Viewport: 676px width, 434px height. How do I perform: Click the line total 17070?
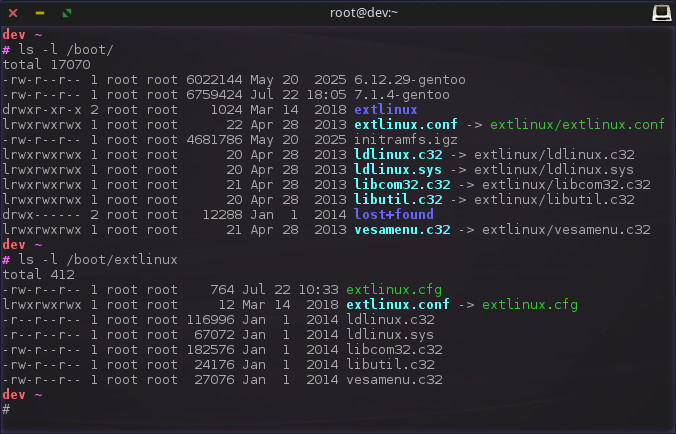pos(47,65)
